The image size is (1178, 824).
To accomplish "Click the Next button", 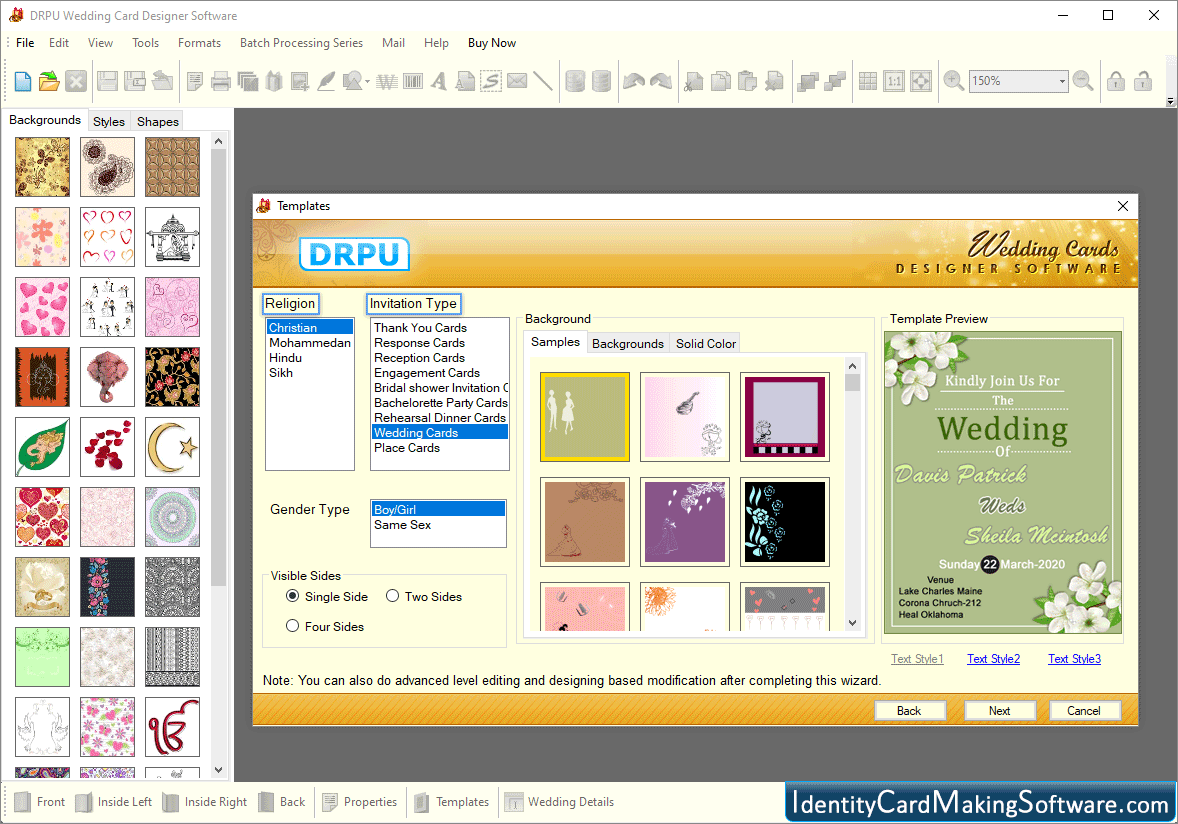I will click(x=999, y=711).
